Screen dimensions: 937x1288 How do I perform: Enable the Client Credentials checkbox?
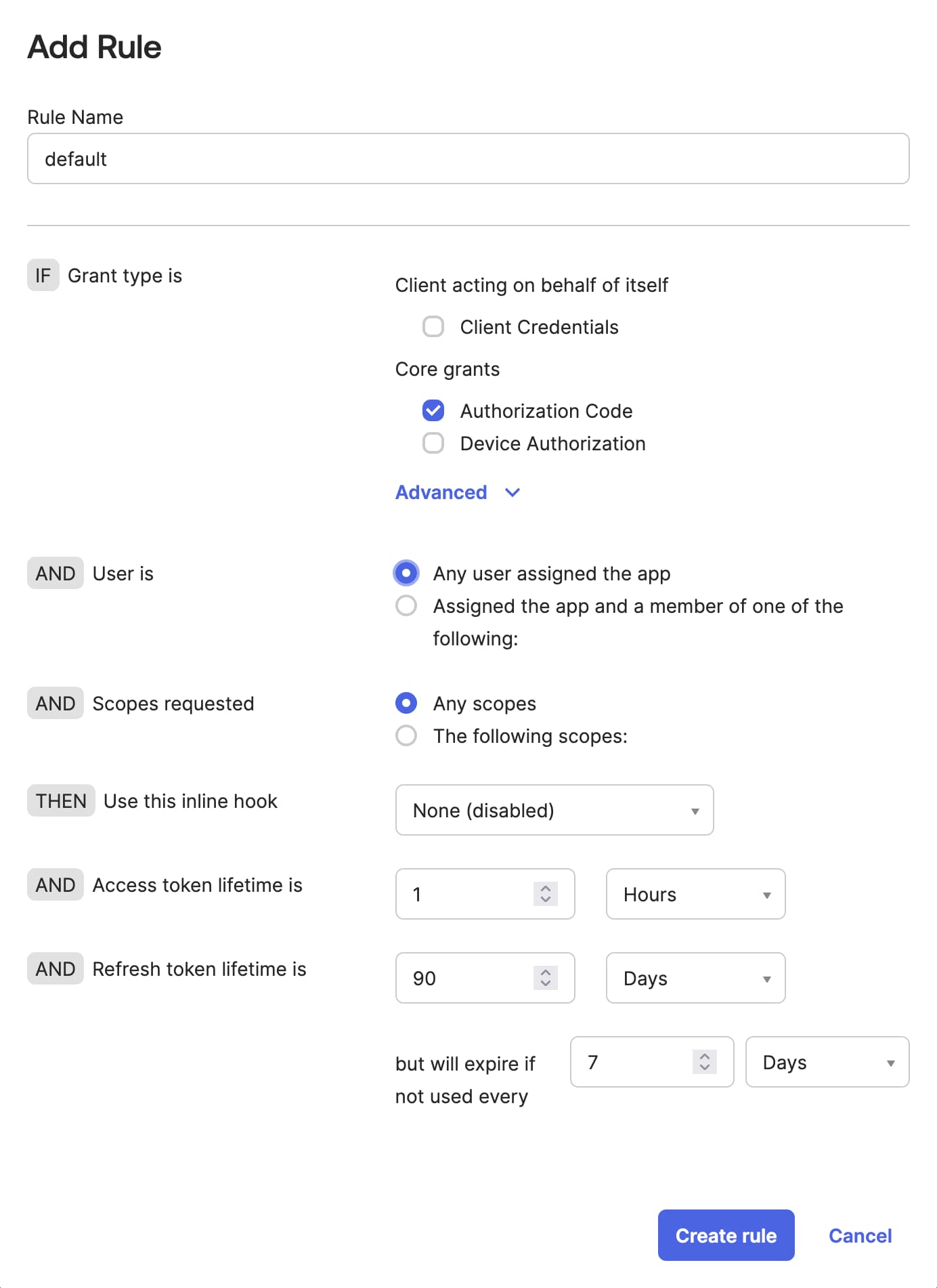tap(433, 327)
